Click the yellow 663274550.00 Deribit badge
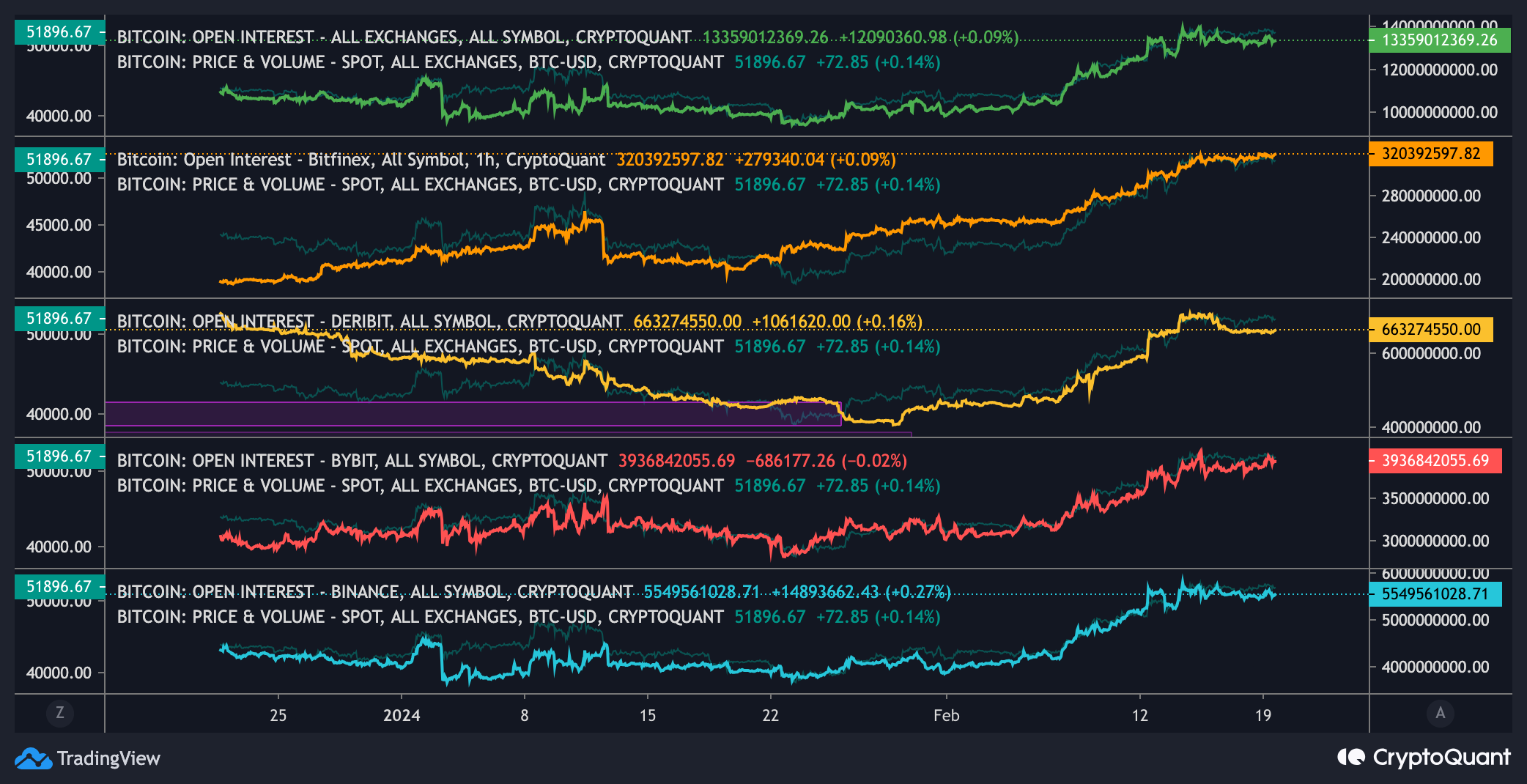This screenshot has height=784, width=1527. (x=1430, y=330)
